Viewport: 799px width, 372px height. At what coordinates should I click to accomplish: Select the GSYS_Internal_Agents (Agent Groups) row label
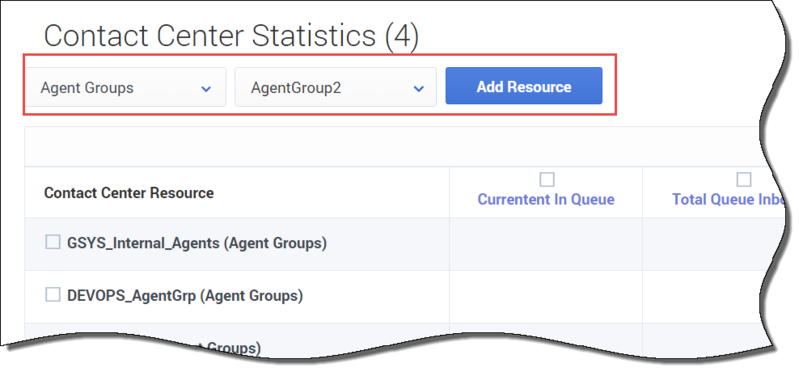point(197,243)
